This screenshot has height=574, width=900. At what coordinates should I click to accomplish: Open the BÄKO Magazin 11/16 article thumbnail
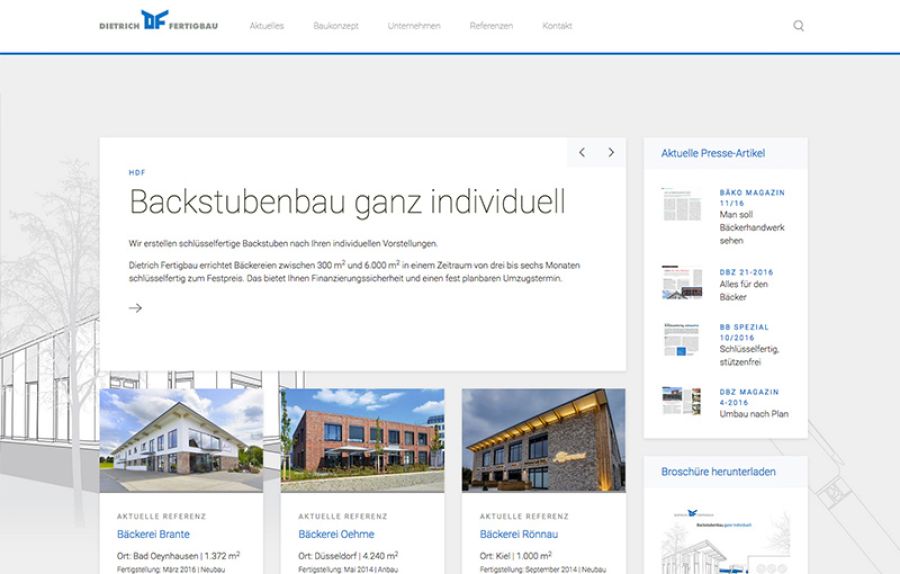coord(682,204)
